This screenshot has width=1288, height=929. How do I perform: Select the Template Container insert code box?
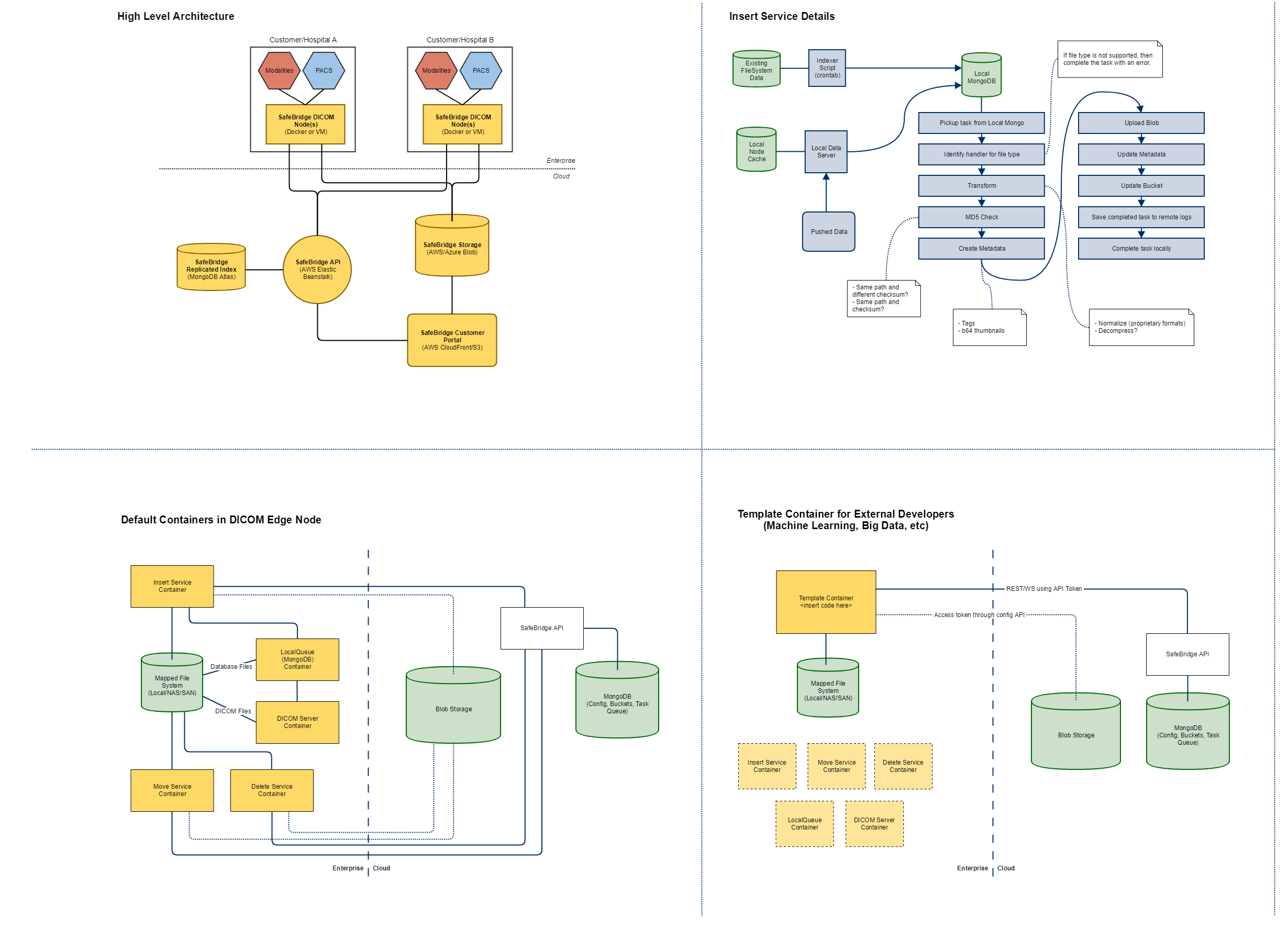pyautogui.click(x=826, y=602)
